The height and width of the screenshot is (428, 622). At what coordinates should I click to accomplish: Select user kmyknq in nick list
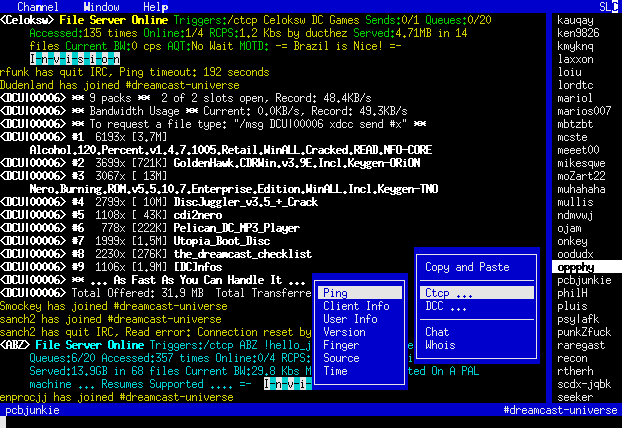pyautogui.click(x=575, y=46)
